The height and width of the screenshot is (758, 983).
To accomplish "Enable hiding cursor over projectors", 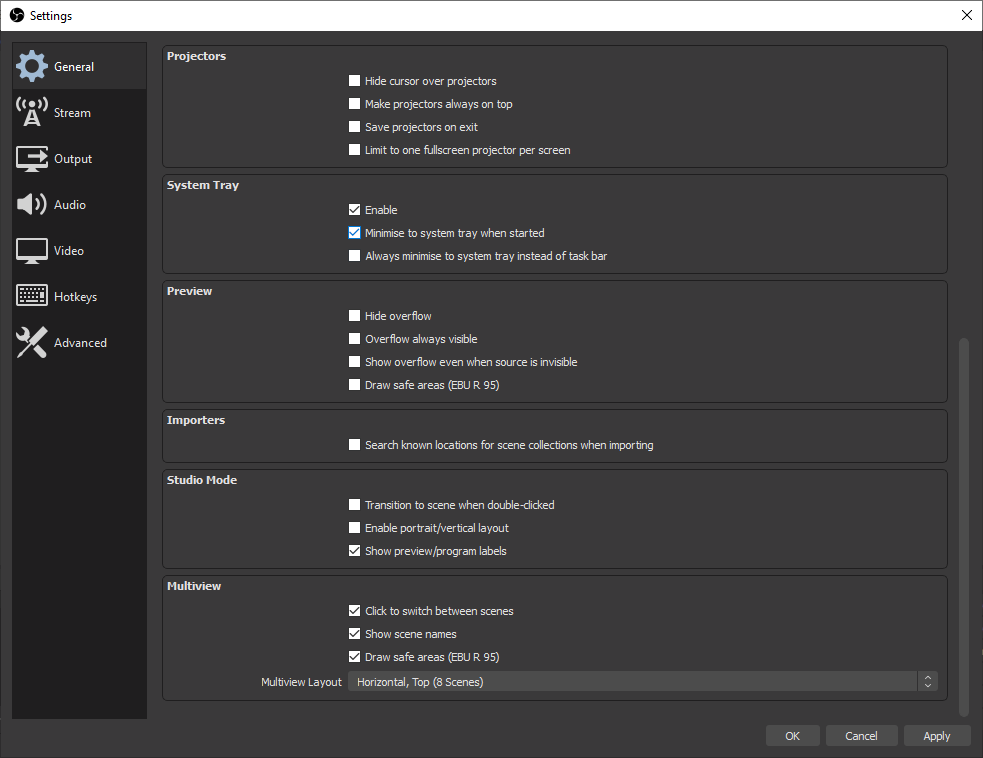I will tap(354, 80).
